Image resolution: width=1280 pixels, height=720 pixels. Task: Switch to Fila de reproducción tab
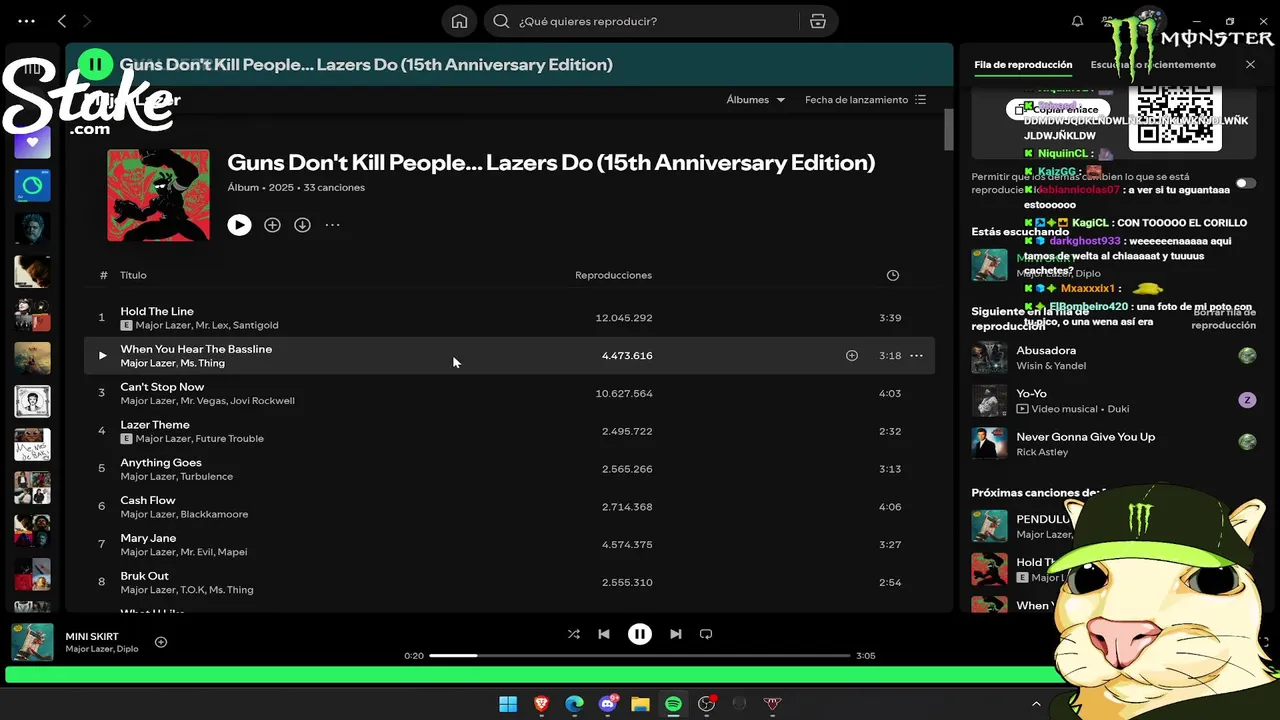[1023, 64]
